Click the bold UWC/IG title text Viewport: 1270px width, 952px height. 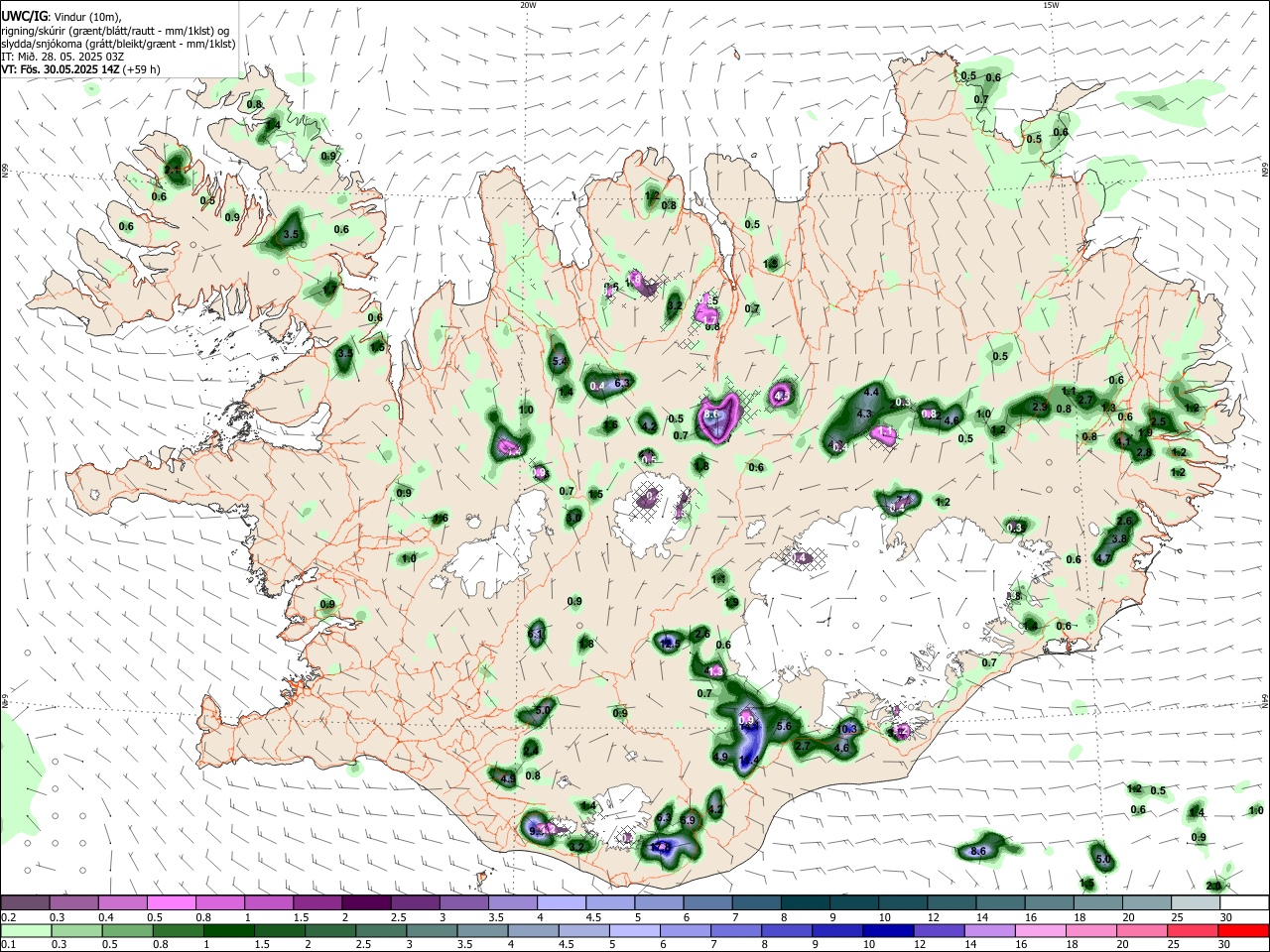(24, 17)
